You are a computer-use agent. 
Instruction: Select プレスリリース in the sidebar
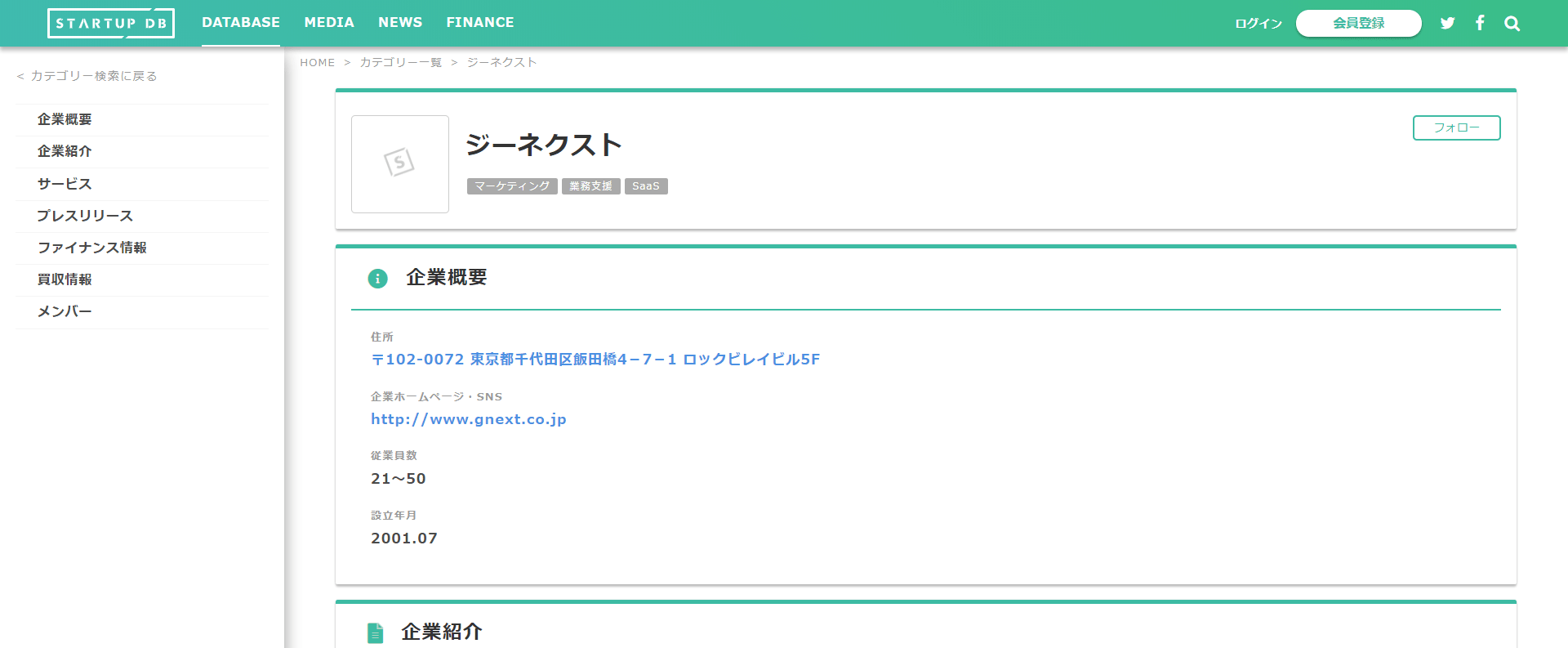(x=142, y=216)
